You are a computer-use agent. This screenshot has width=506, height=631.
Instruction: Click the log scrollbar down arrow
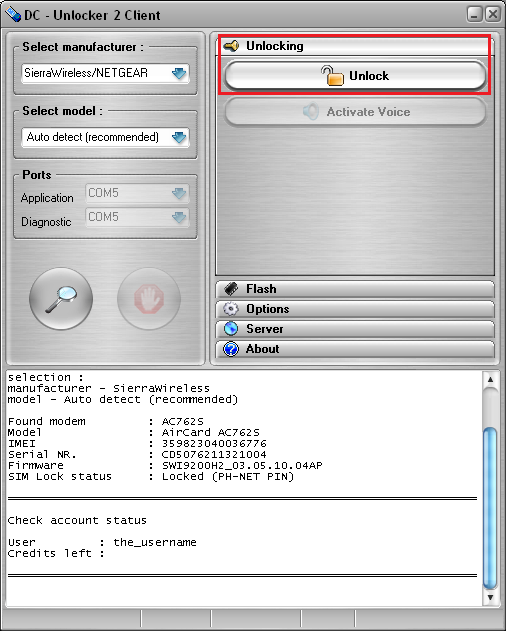(x=490, y=598)
